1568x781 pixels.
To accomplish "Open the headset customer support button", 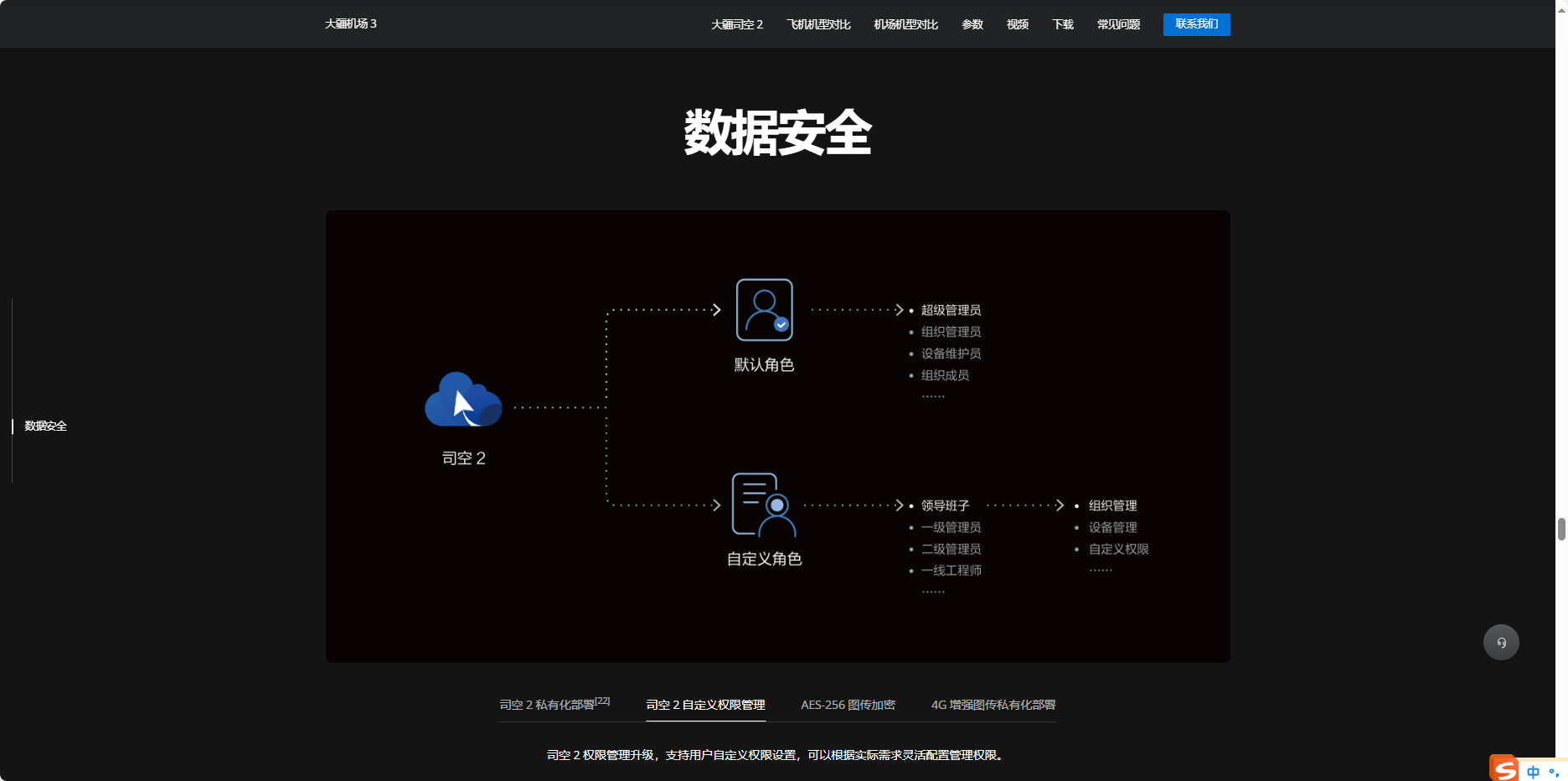I will coord(1501,643).
